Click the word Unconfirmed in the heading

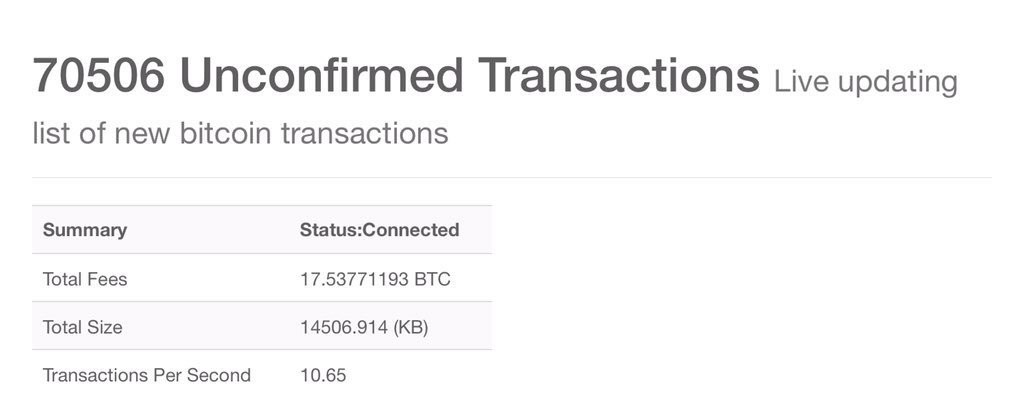pos(320,76)
